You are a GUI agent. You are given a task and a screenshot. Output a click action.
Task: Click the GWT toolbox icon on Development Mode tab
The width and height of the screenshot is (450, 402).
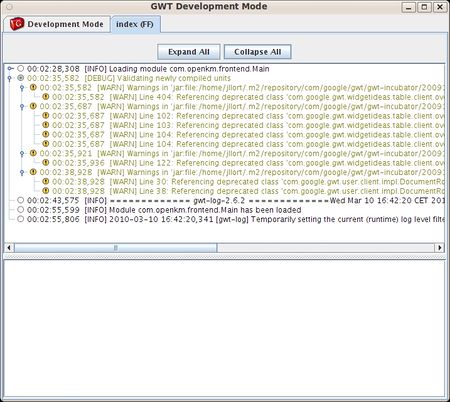[x=17, y=24]
